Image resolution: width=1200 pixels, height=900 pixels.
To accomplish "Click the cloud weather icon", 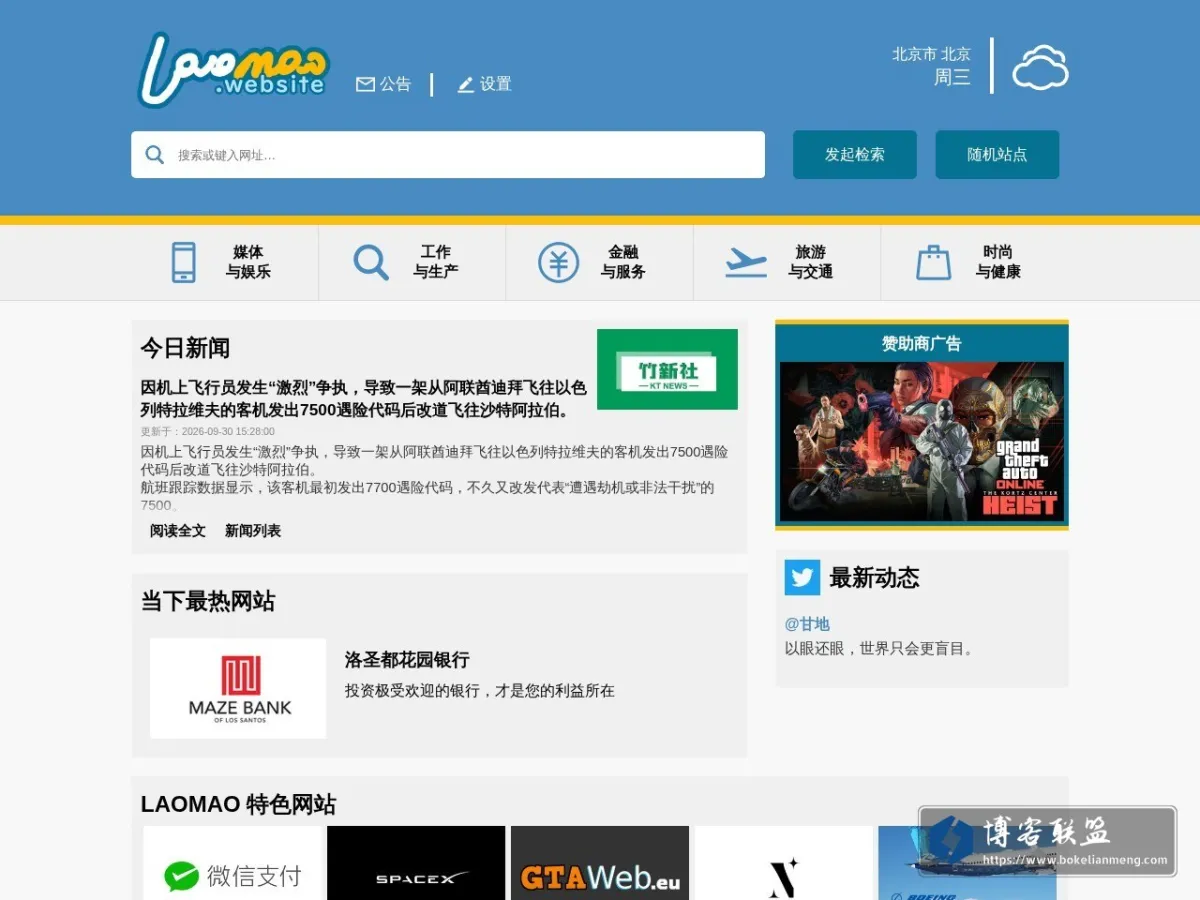I will [1040, 67].
